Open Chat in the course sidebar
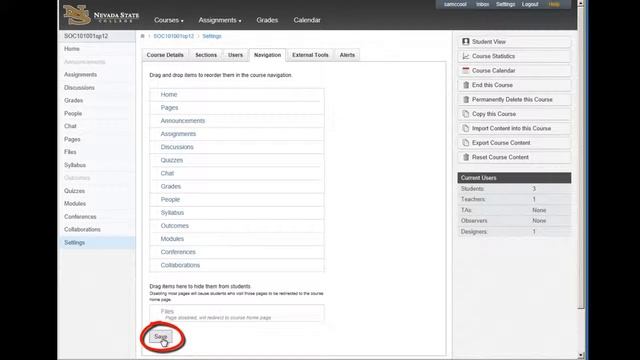Image resolution: width=640 pixels, height=360 pixels. 70,126
